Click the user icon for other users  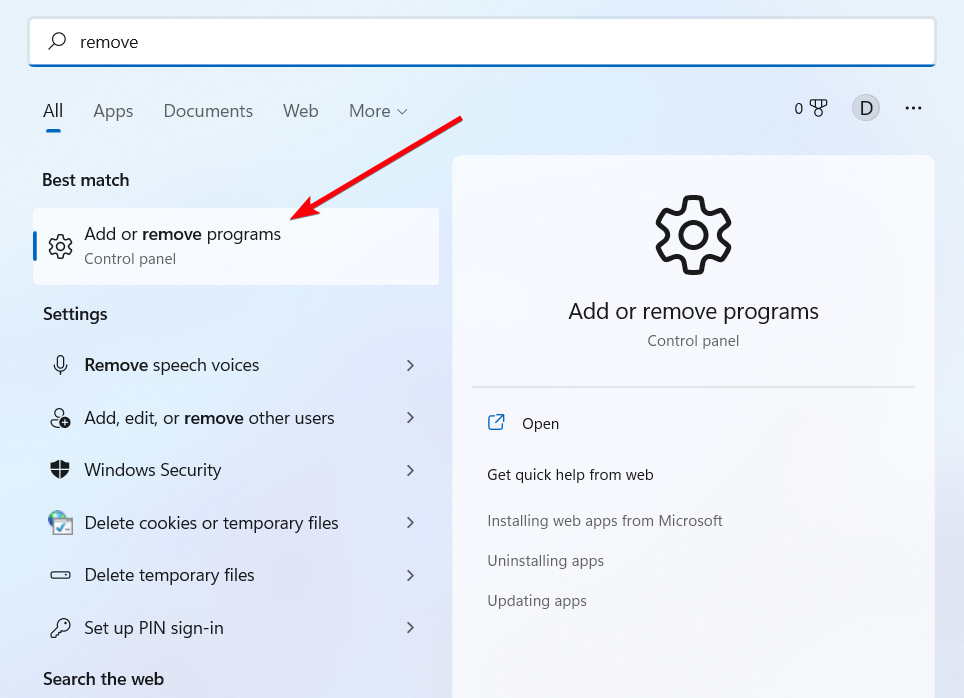(60, 418)
